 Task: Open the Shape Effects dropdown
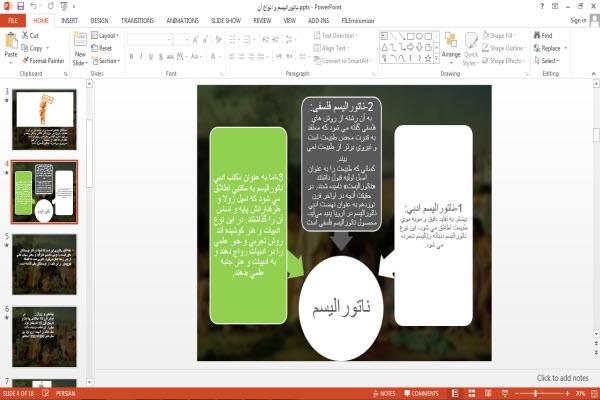point(503,61)
